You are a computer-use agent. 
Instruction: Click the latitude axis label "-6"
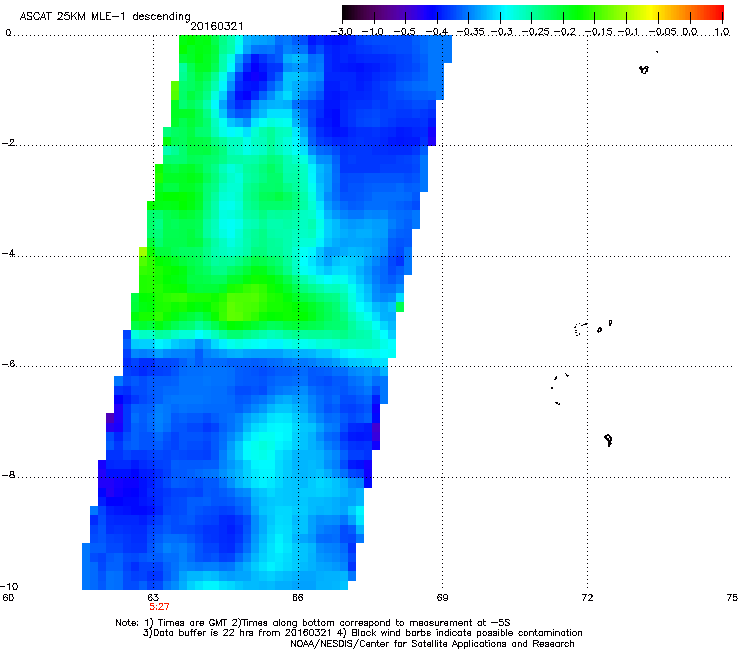[9, 364]
